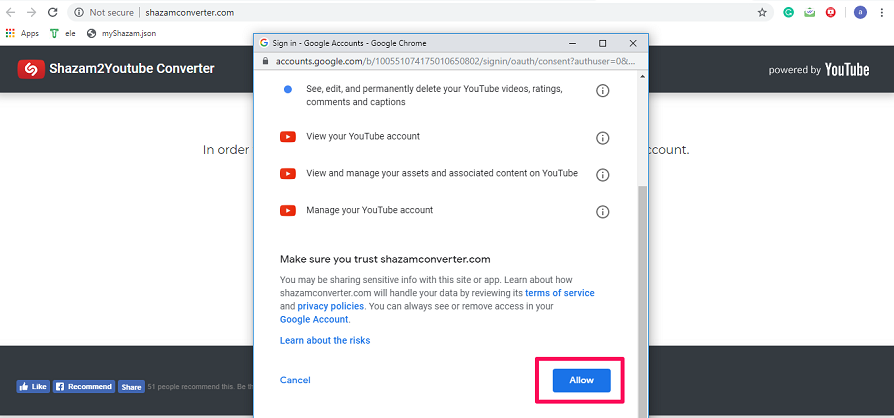Click the Facebook Like button
Image resolution: width=894 pixels, height=418 pixels.
pyautogui.click(x=33, y=387)
